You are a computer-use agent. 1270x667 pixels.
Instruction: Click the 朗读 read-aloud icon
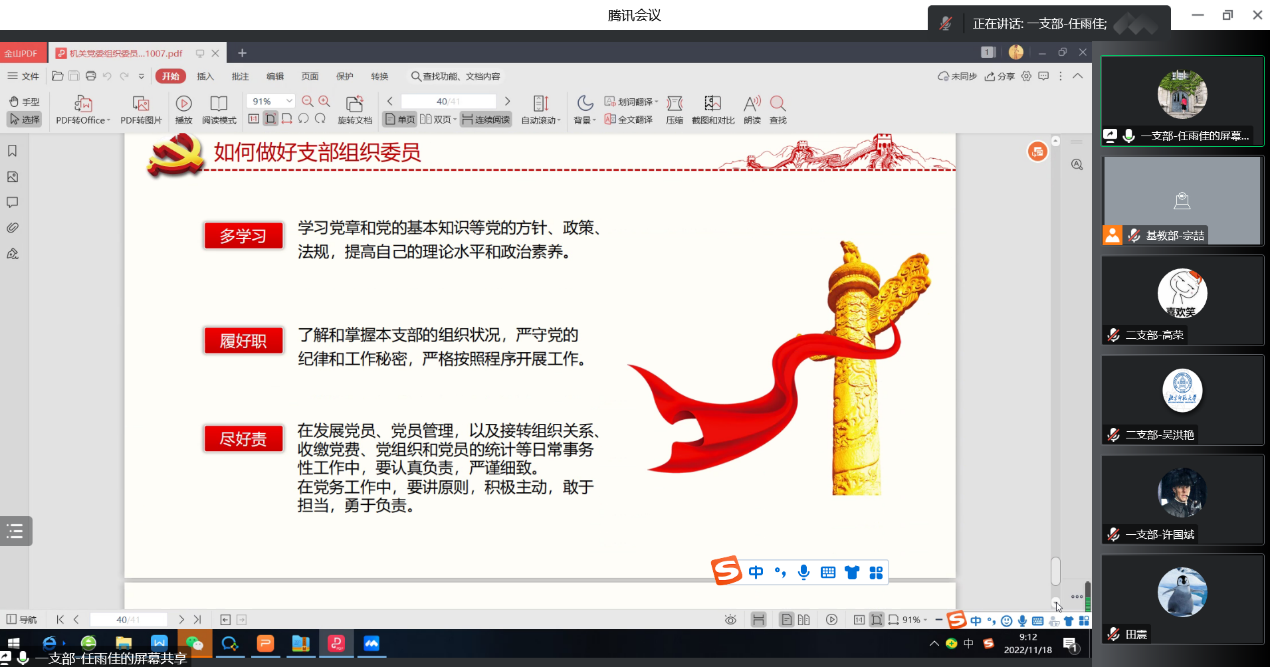click(752, 104)
